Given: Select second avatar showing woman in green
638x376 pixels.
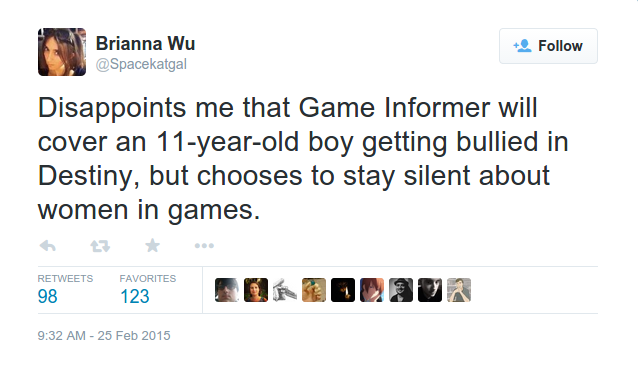Looking at the screenshot, I should [x=256, y=290].
